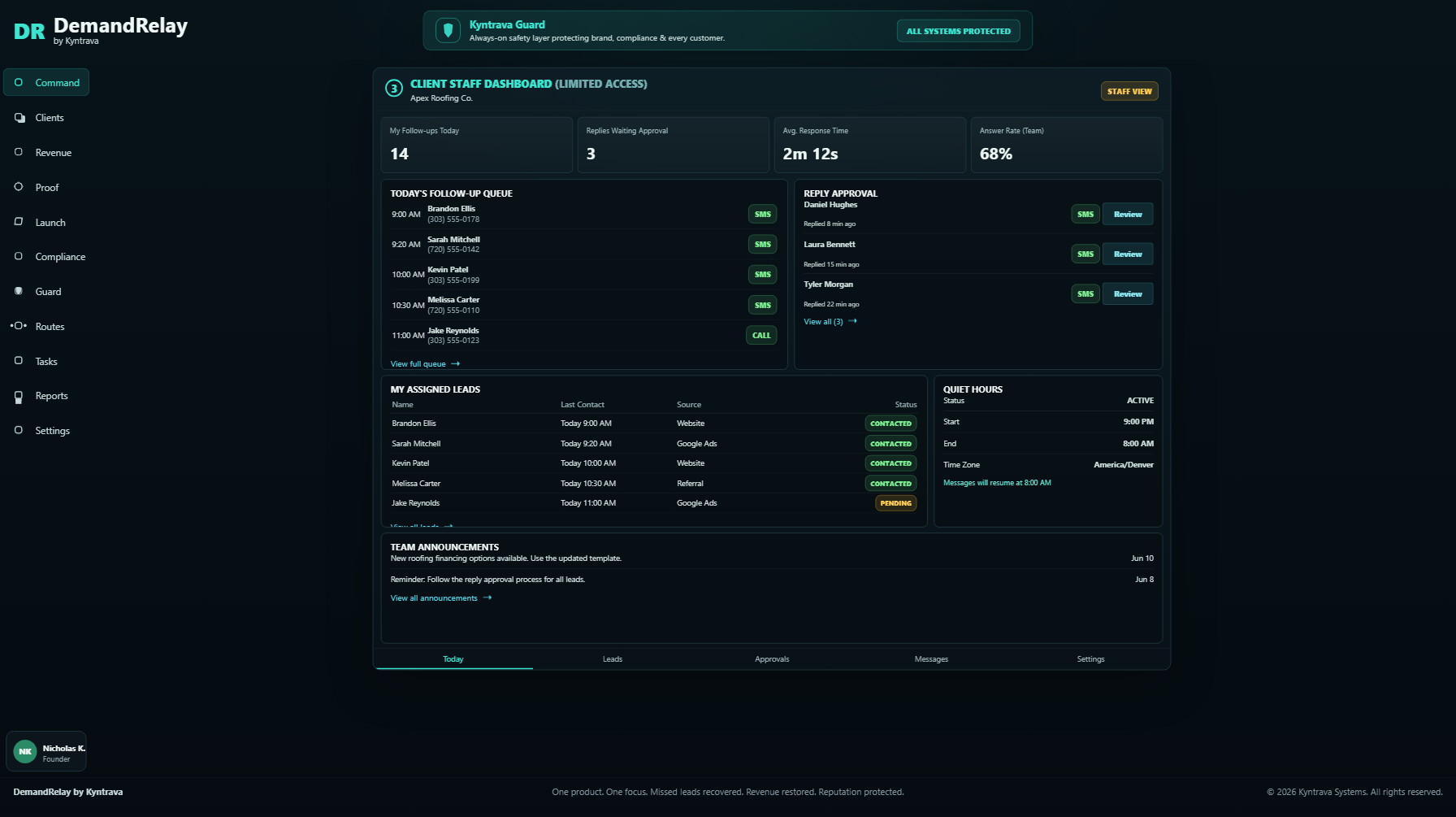
Task: Open the Messages tab
Action: [931, 659]
